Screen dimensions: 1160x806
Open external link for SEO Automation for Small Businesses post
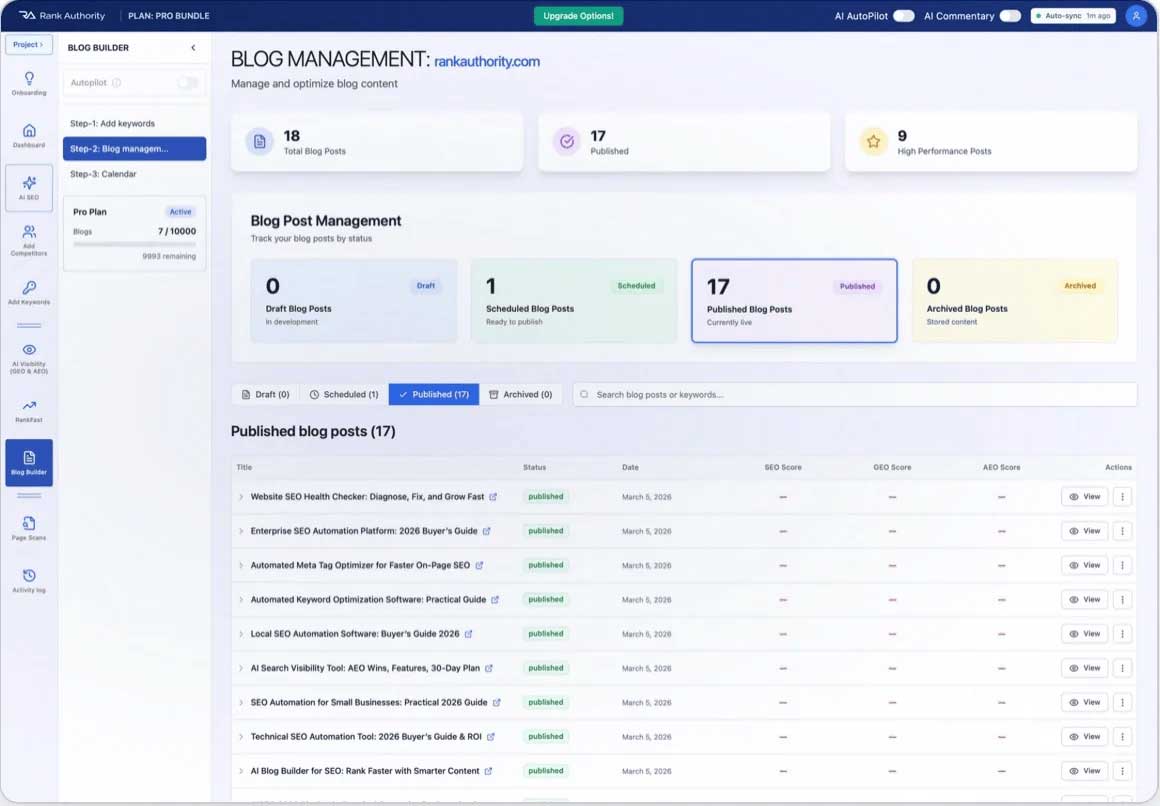496,702
